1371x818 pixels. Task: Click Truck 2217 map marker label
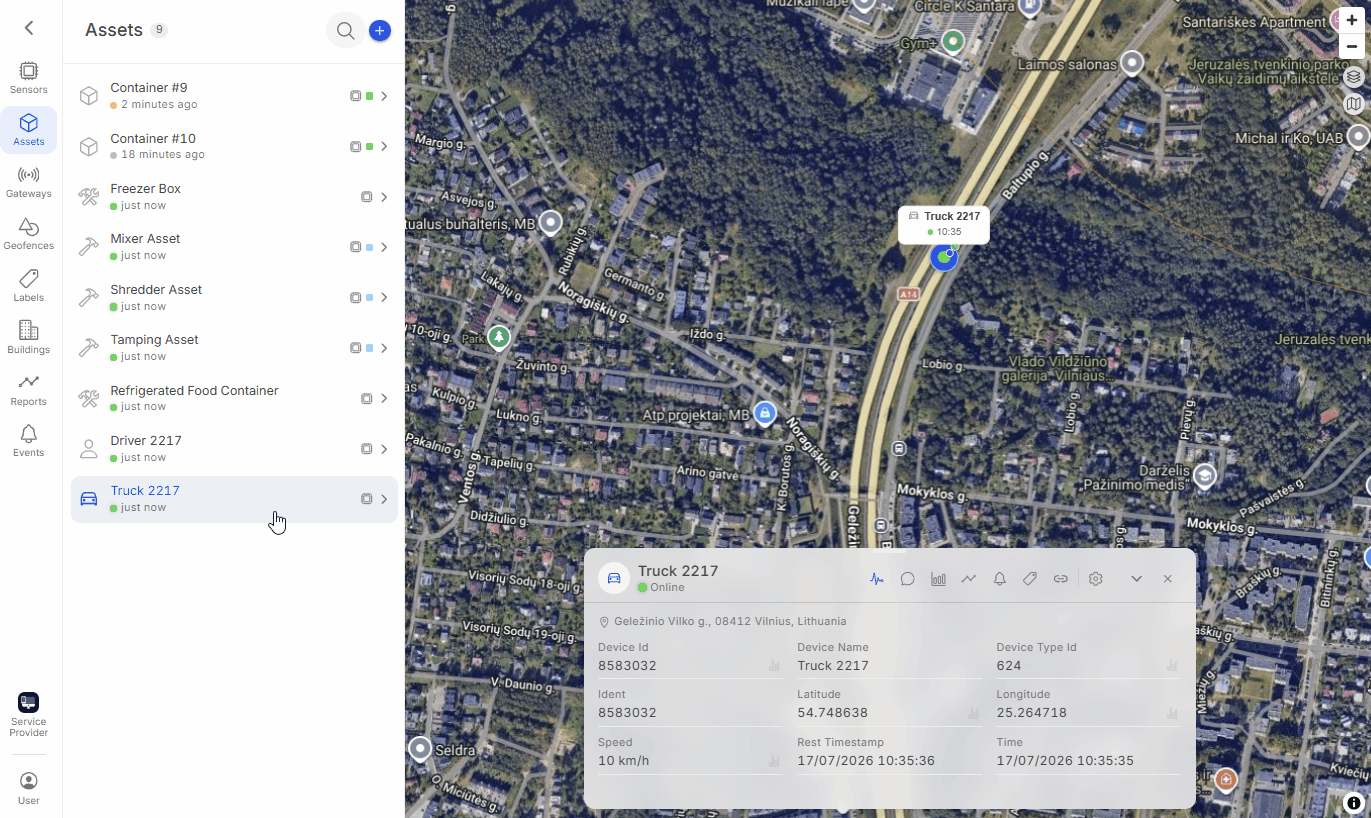click(x=943, y=224)
